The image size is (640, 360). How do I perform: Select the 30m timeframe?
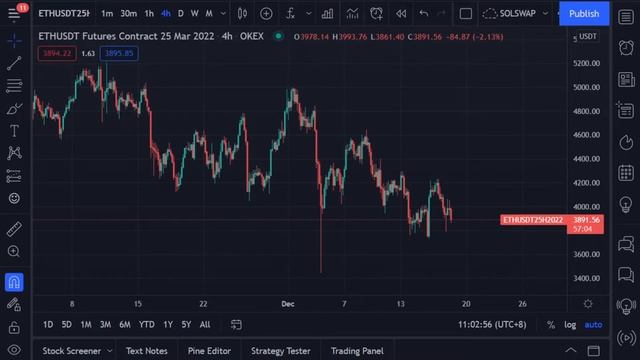(129, 14)
